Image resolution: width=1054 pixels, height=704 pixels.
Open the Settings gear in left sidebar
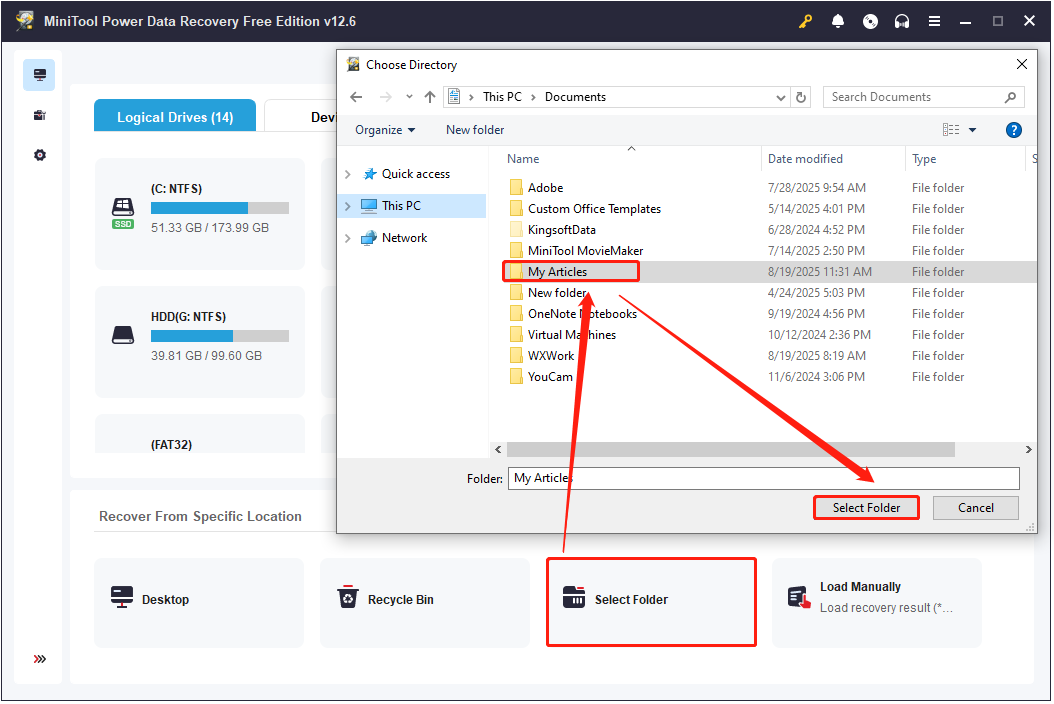pyautogui.click(x=39, y=154)
